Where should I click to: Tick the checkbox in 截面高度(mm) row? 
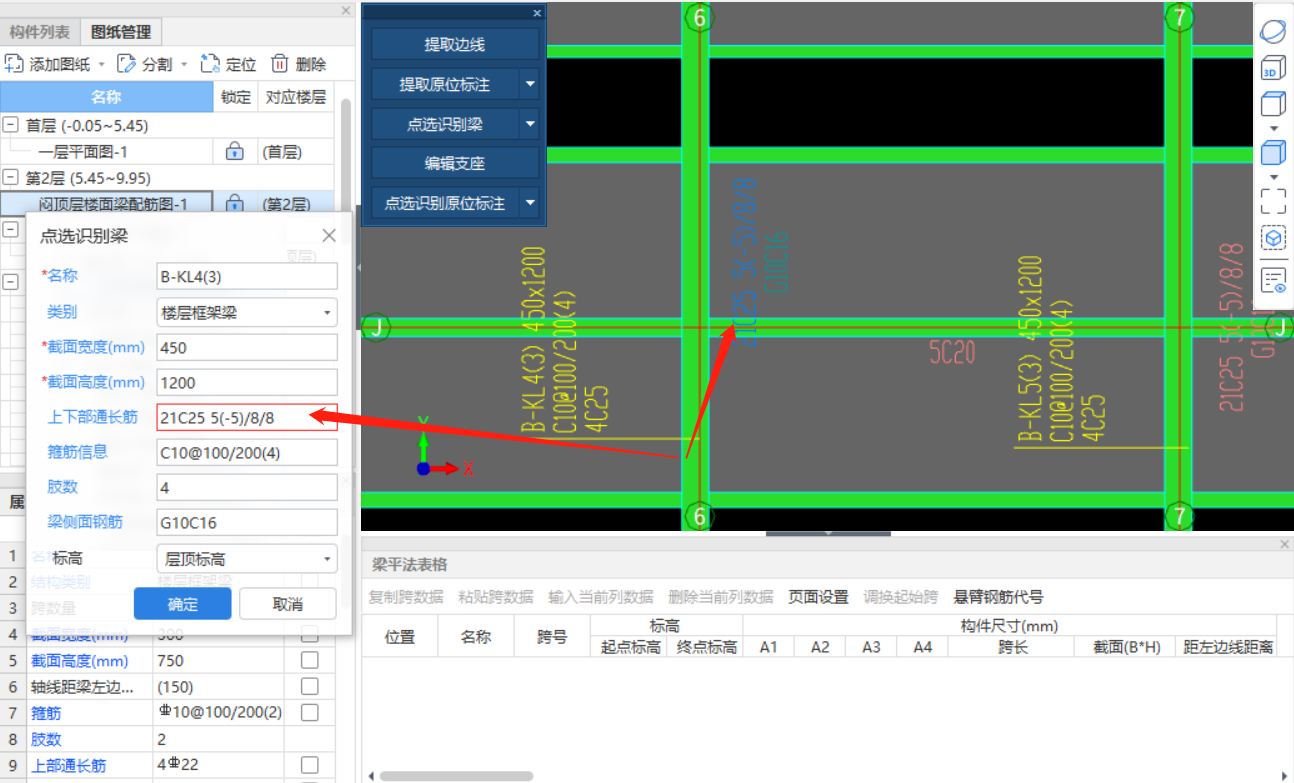pos(310,661)
